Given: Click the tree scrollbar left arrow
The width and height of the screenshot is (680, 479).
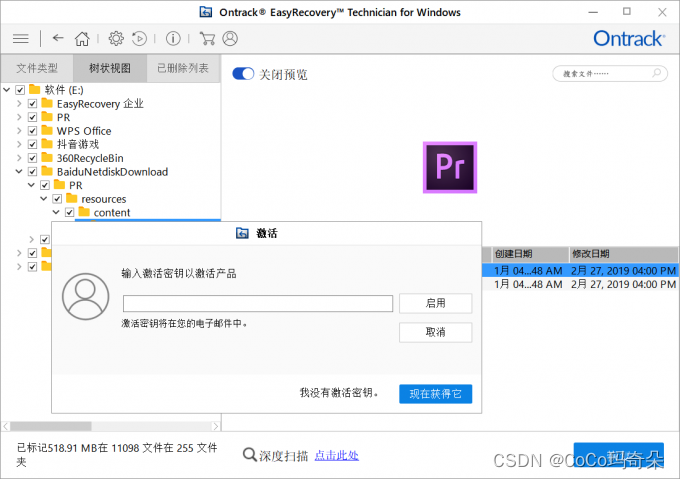Looking at the screenshot, I should coord(6,426).
